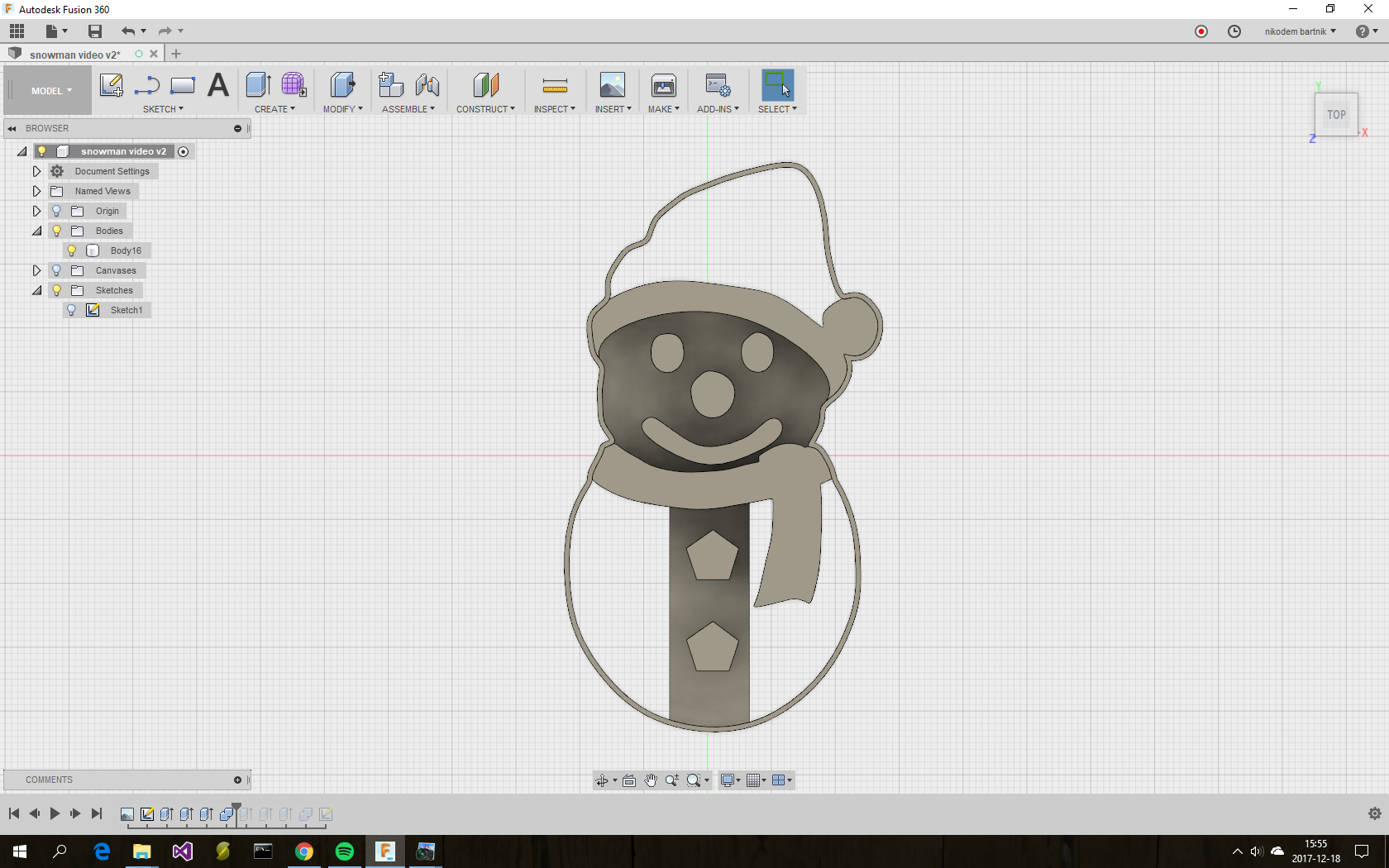The image size is (1389, 868).
Task: Open the MODIFY menu
Action: click(342, 109)
